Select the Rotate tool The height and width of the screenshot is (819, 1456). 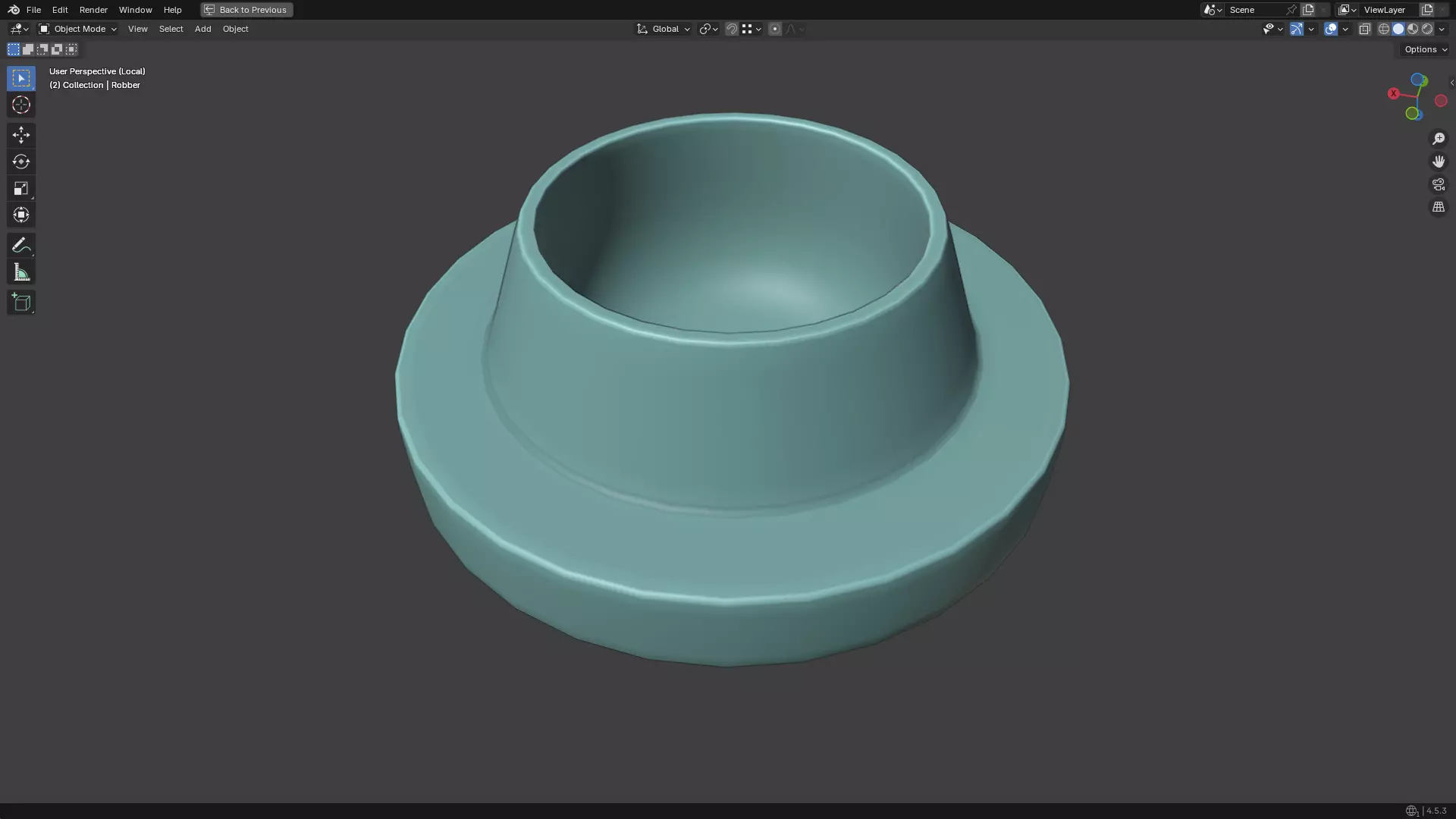[x=20, y=162]
